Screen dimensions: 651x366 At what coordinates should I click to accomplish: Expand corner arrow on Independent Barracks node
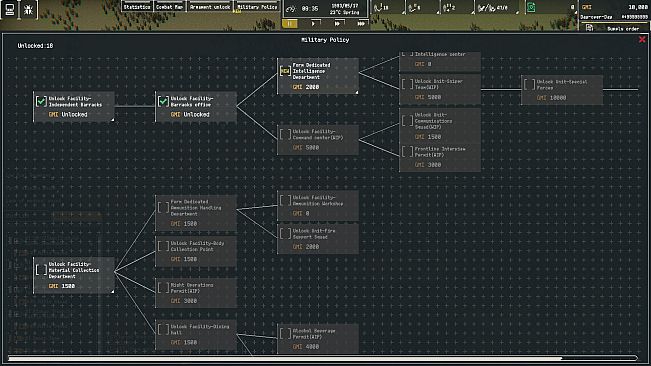click(113, 120)
